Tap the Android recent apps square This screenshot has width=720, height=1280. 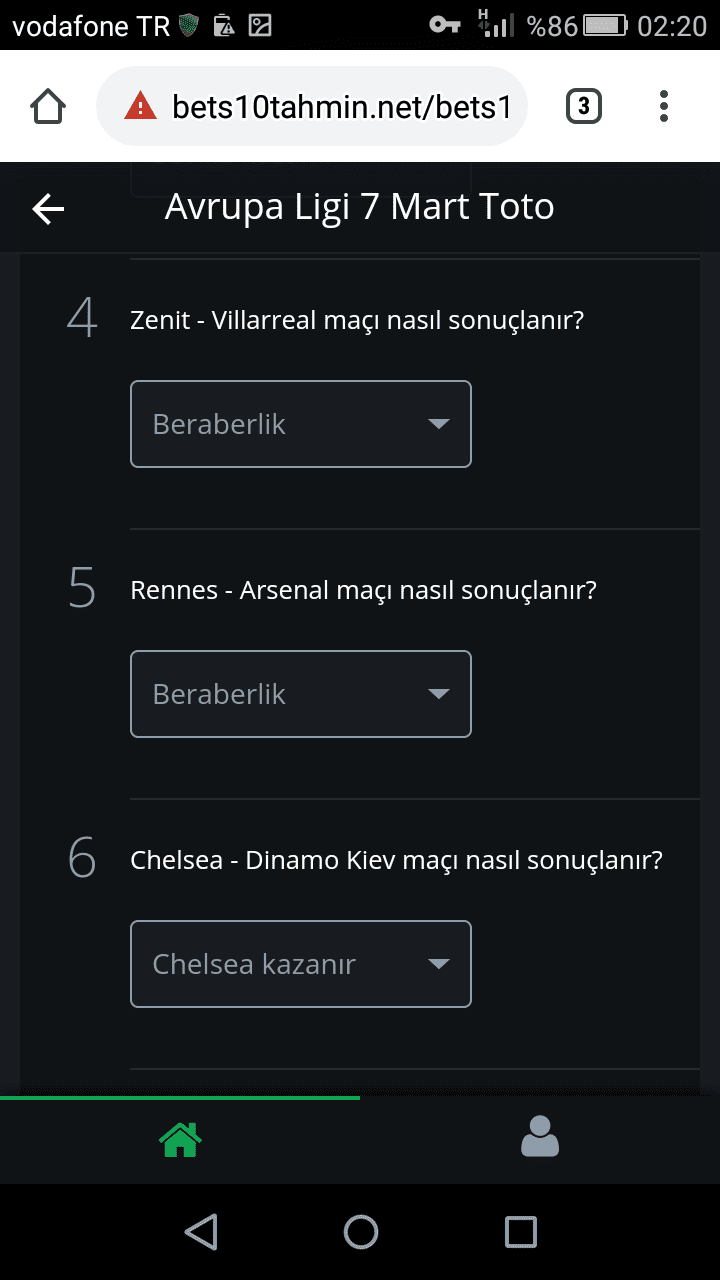(x=521, y=1231)
